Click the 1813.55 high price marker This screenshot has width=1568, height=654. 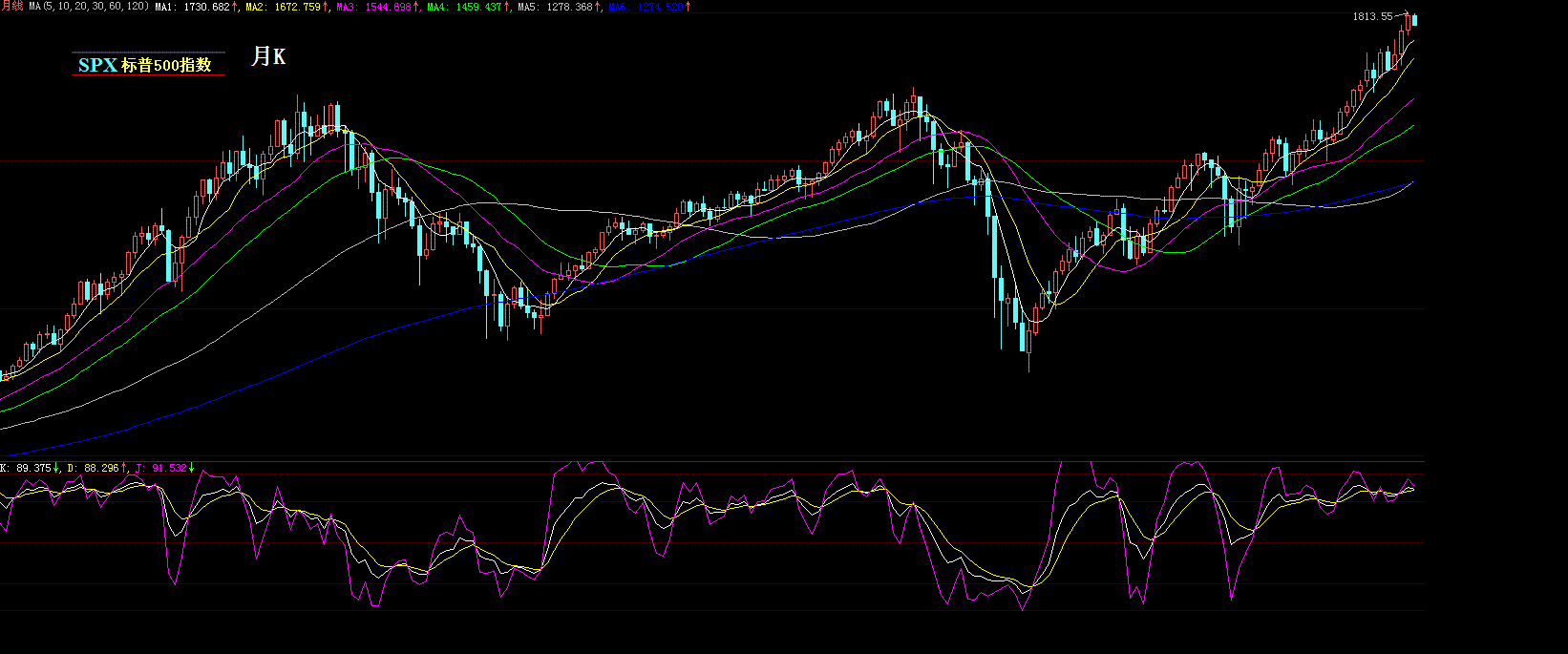[1372, 16]
